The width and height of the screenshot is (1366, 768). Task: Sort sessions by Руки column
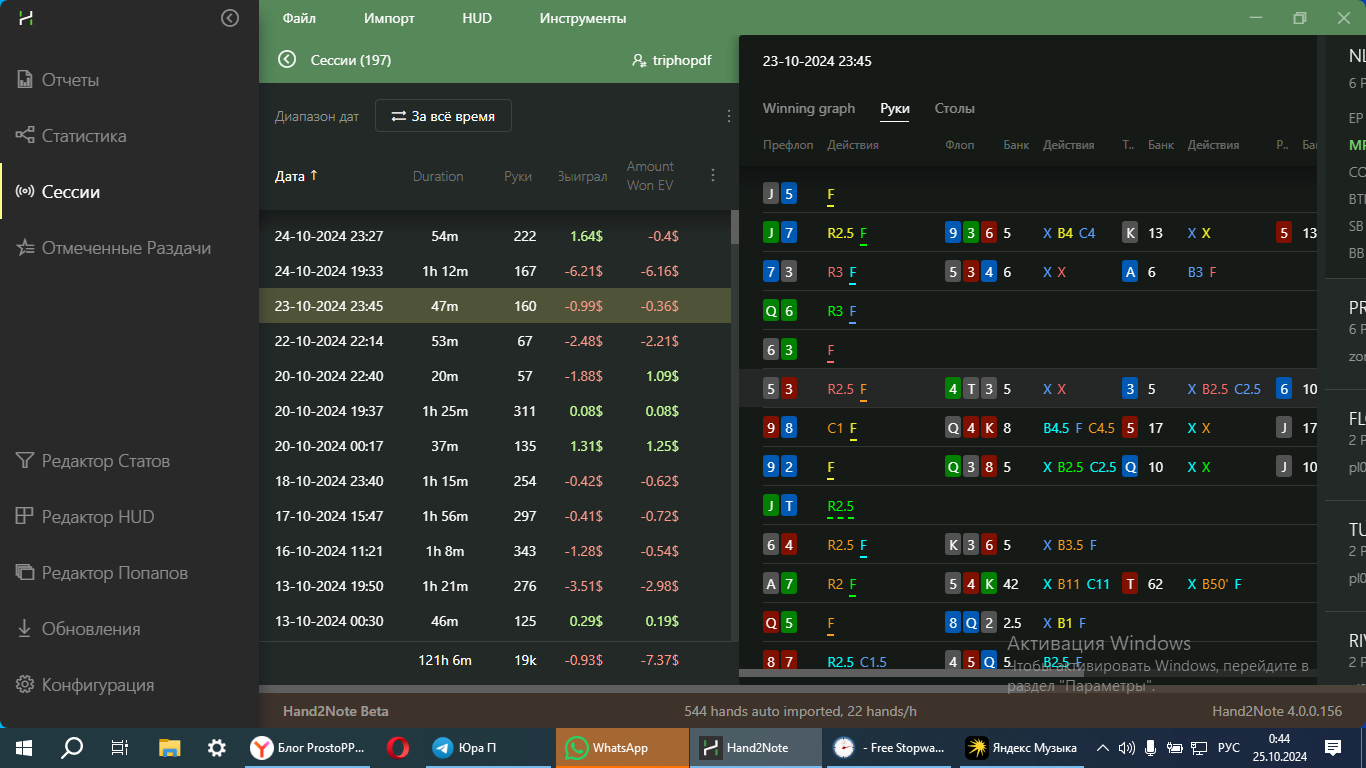click(x=518, y=176)
